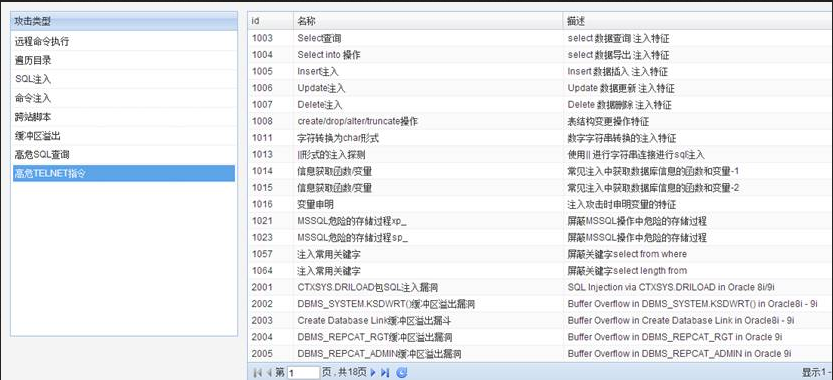Click description 数字字符串转换的注入特征

pos(622,138)
